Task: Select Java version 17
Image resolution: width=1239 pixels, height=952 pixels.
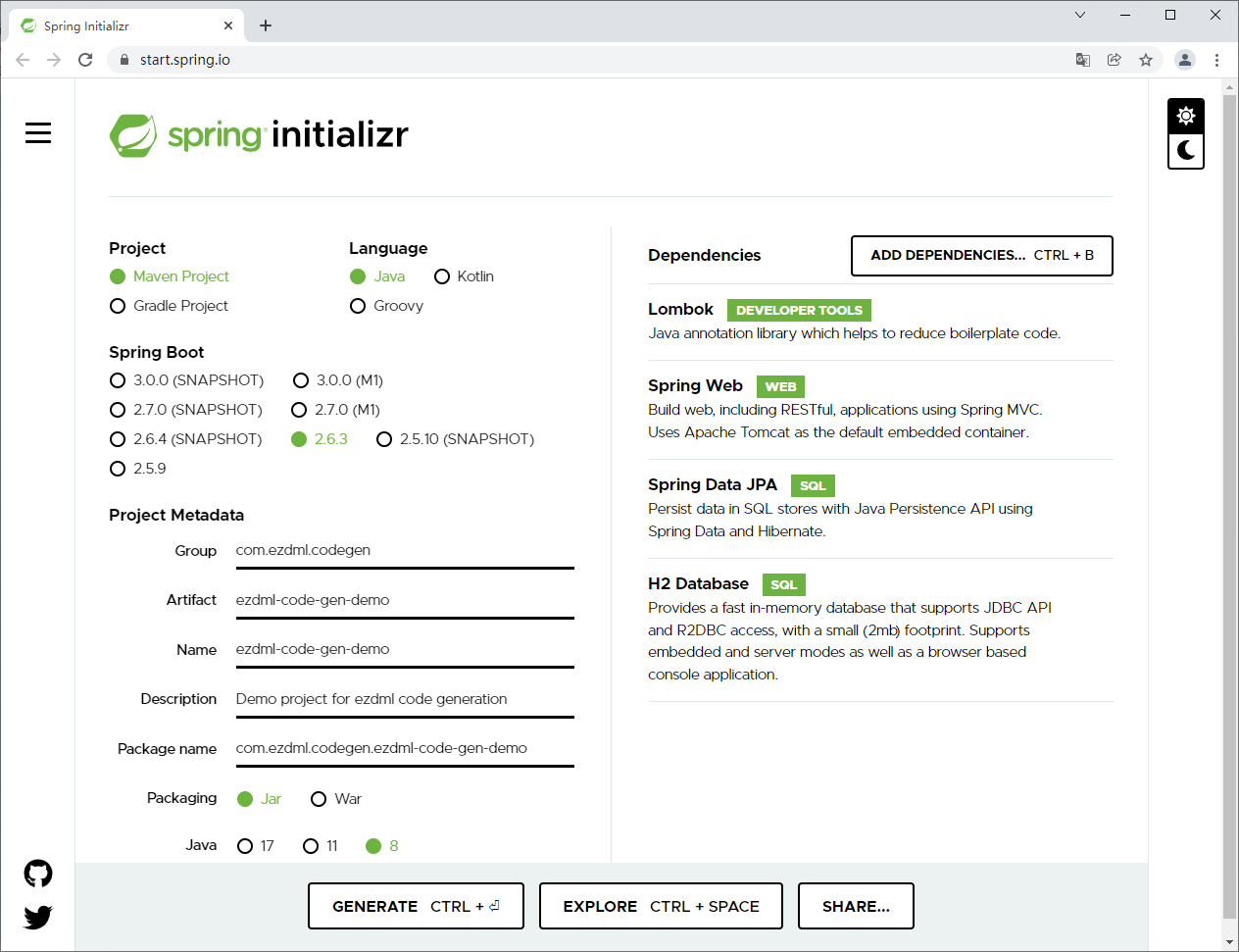Action: pyautogui.click(x=256, y=846)
